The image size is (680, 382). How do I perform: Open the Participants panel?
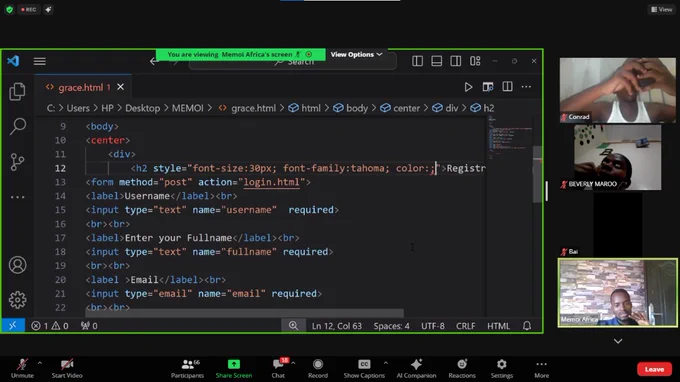point(187,369)
